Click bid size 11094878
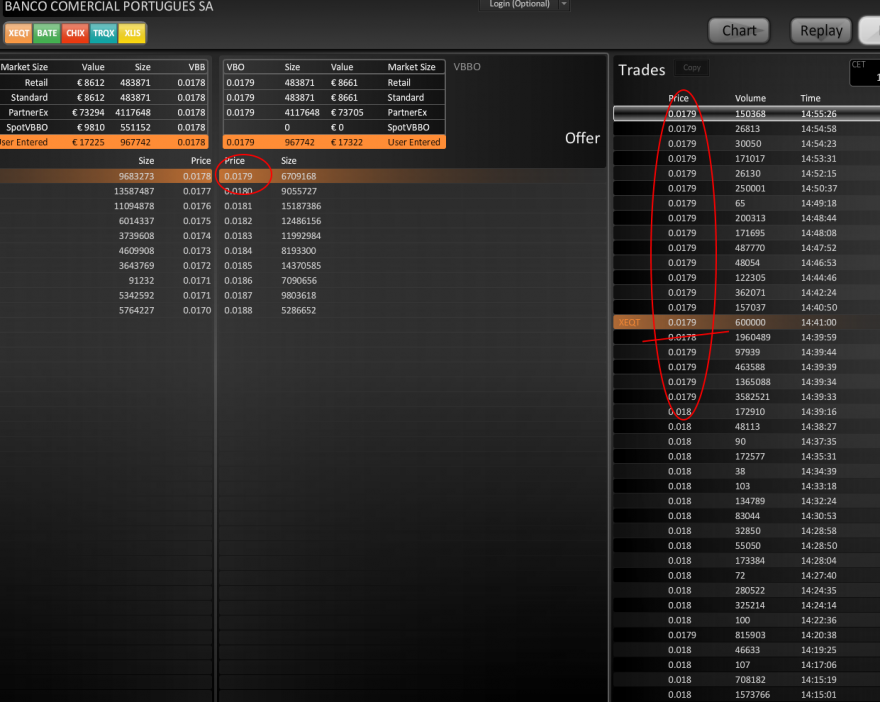880x702 pixels. (134, 206)
